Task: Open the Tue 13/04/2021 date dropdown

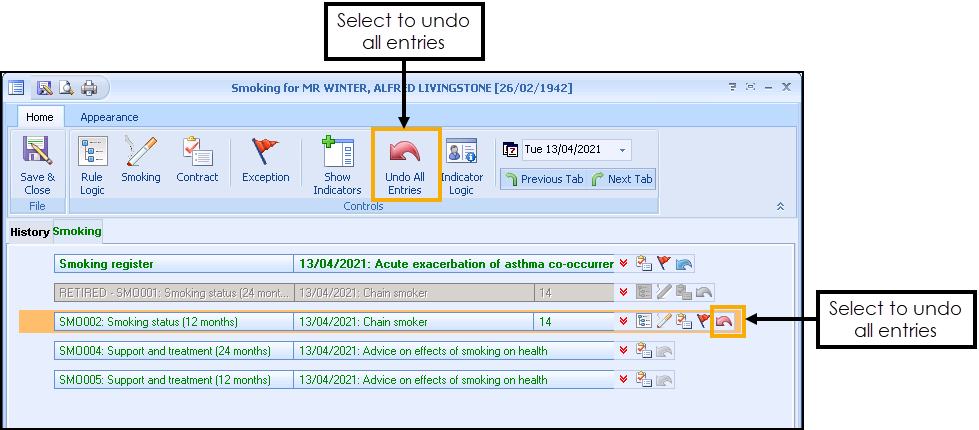Action: point(624,151)
